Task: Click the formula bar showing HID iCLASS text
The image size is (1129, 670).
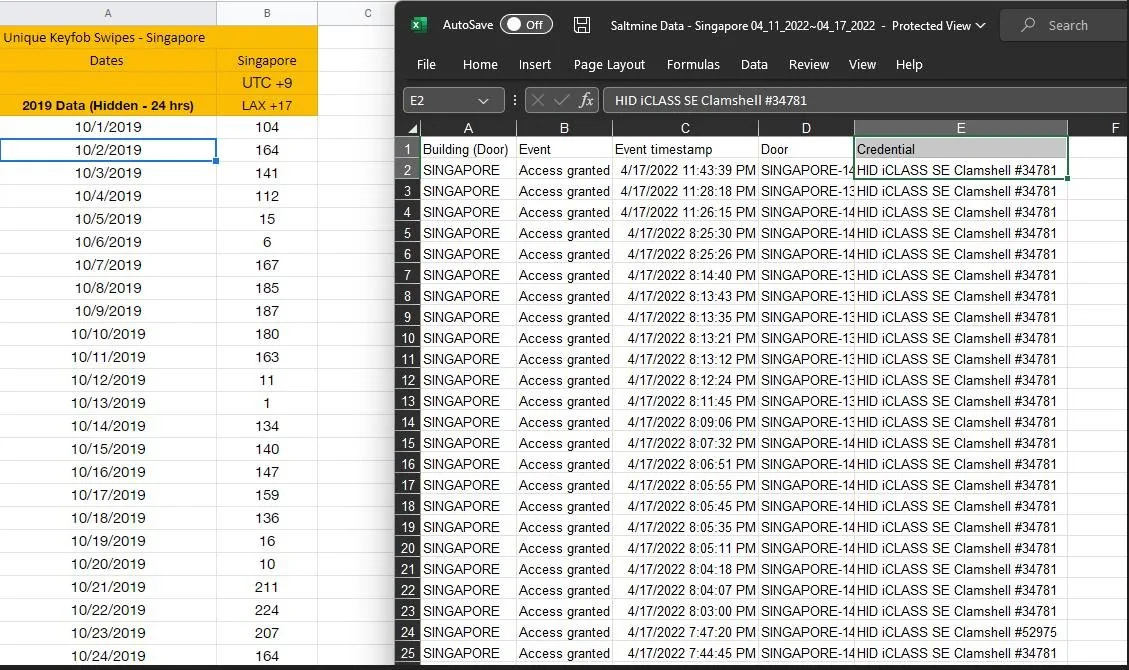Action: [x=865, y=100]
